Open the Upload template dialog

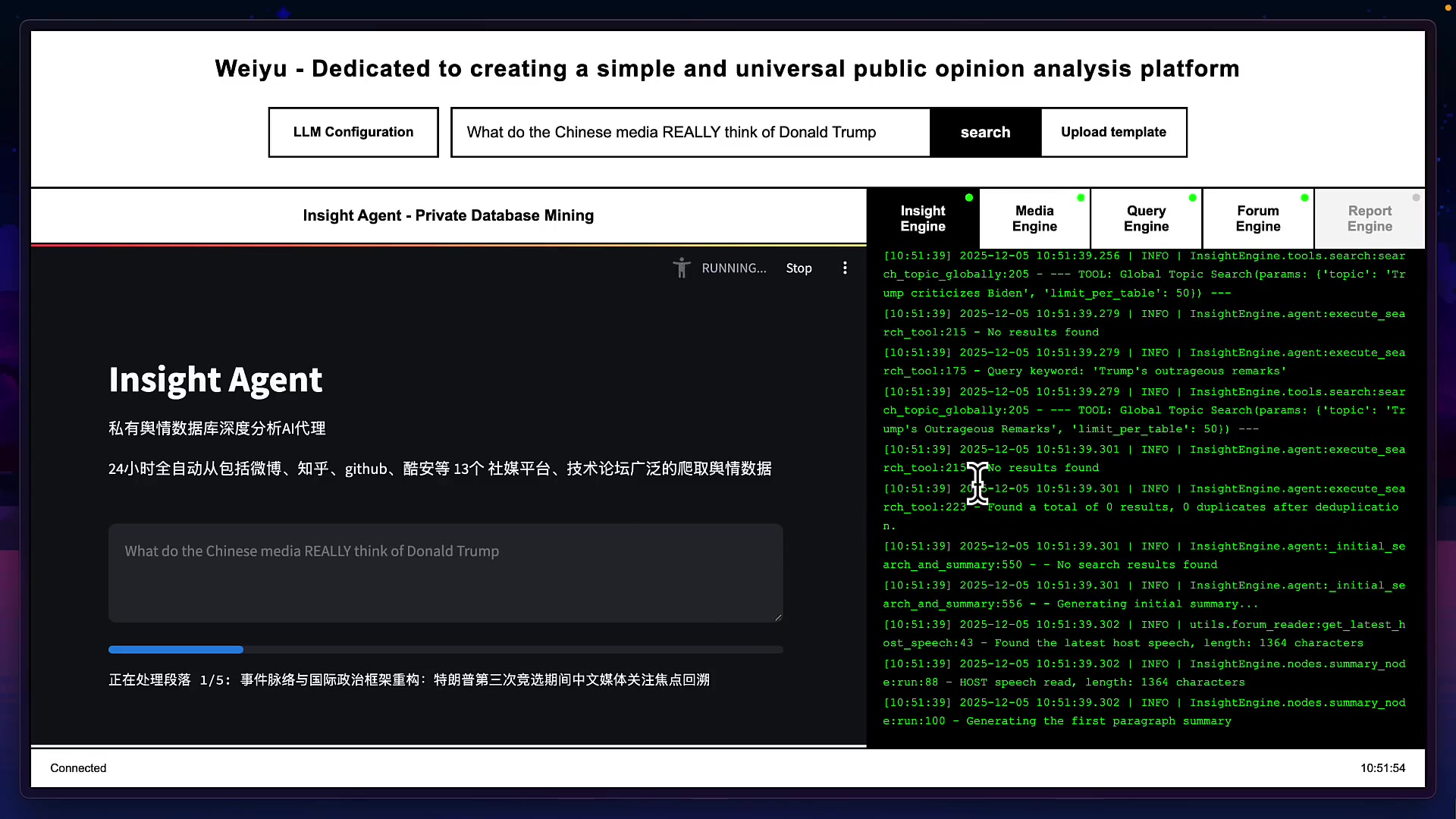coord(1113,132)
